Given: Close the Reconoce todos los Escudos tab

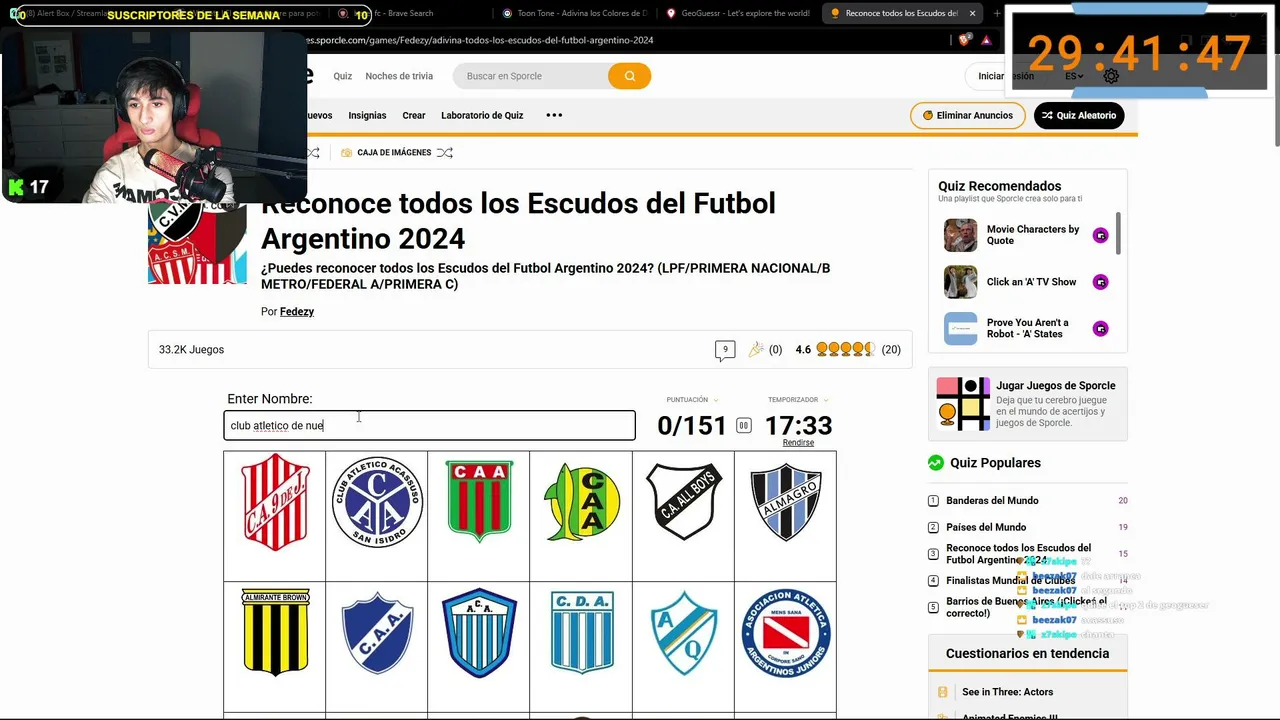Looking at the screenshot, I should coord(972,14).
